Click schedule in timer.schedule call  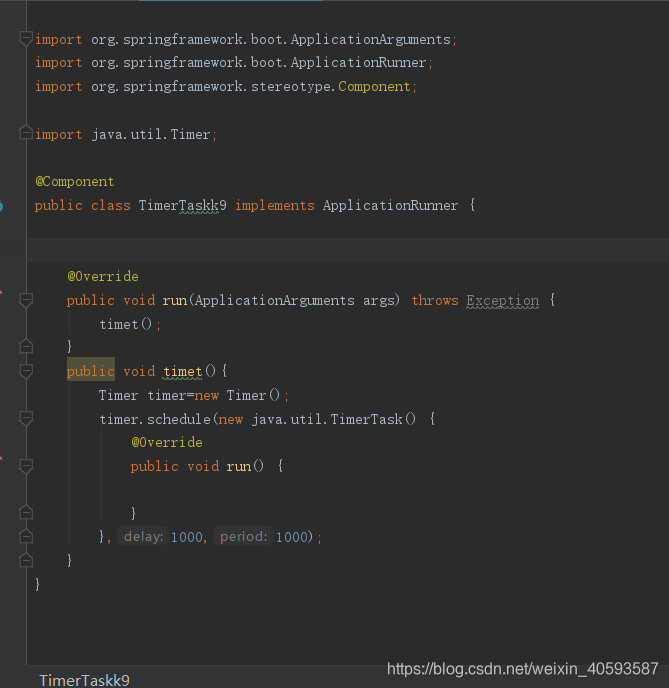click(x=179, y=419)
